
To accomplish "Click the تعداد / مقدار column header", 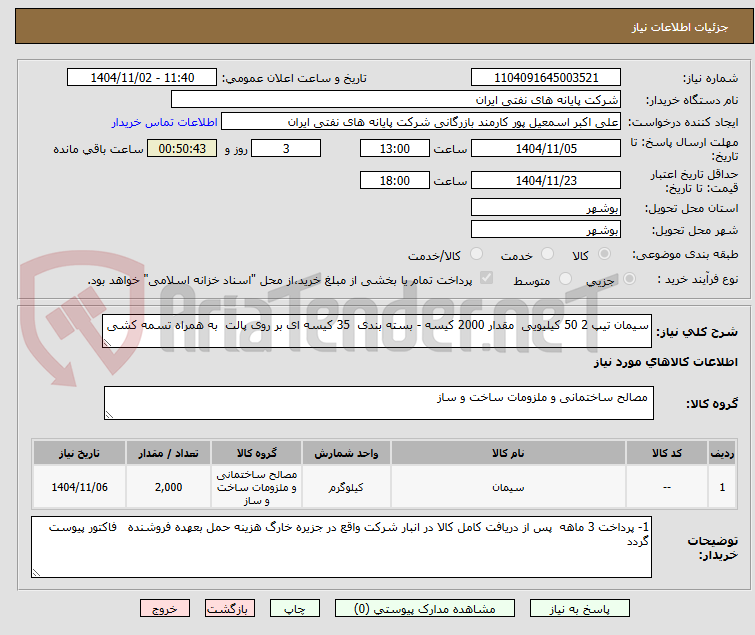I will click(168, 454).
